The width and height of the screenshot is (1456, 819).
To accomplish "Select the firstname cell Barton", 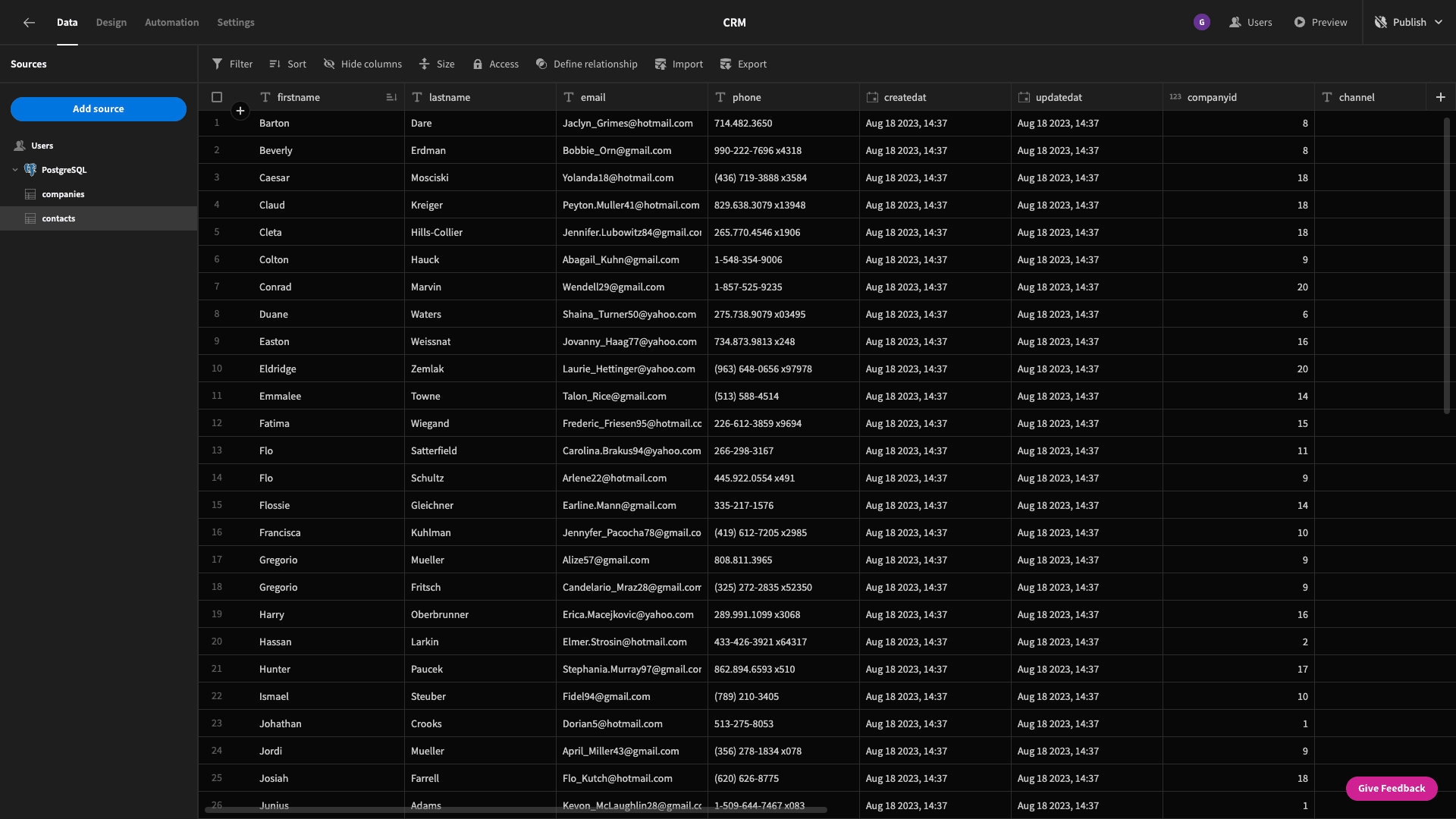I will point(328,123).
